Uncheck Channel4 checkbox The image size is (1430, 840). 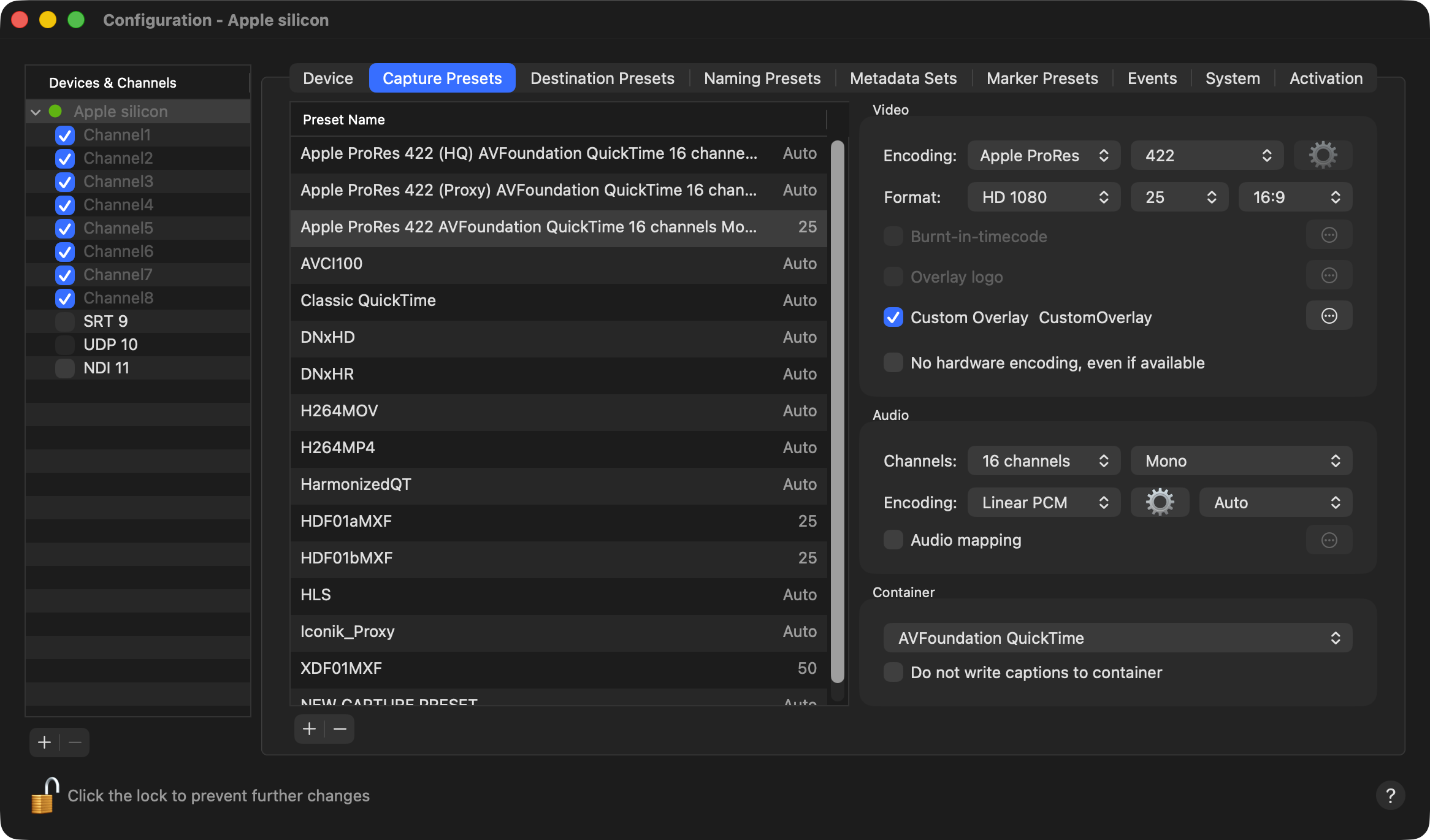tap(64, 205)
